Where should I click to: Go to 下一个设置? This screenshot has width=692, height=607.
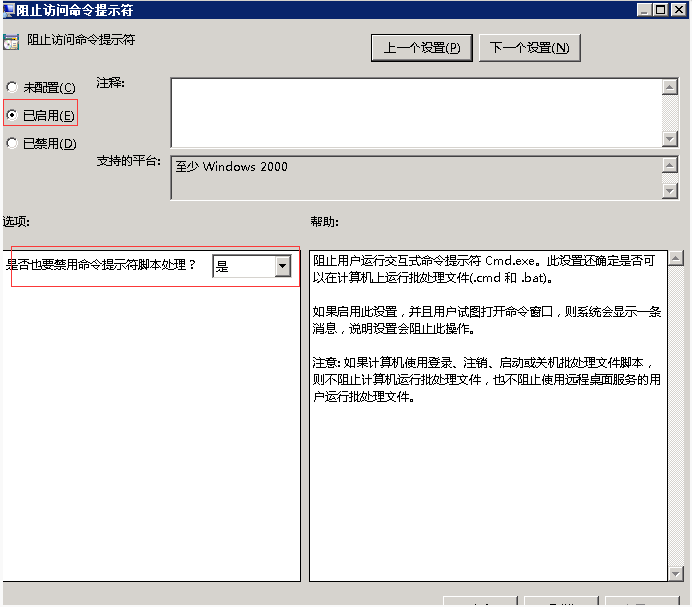click(x=530, y=47)
